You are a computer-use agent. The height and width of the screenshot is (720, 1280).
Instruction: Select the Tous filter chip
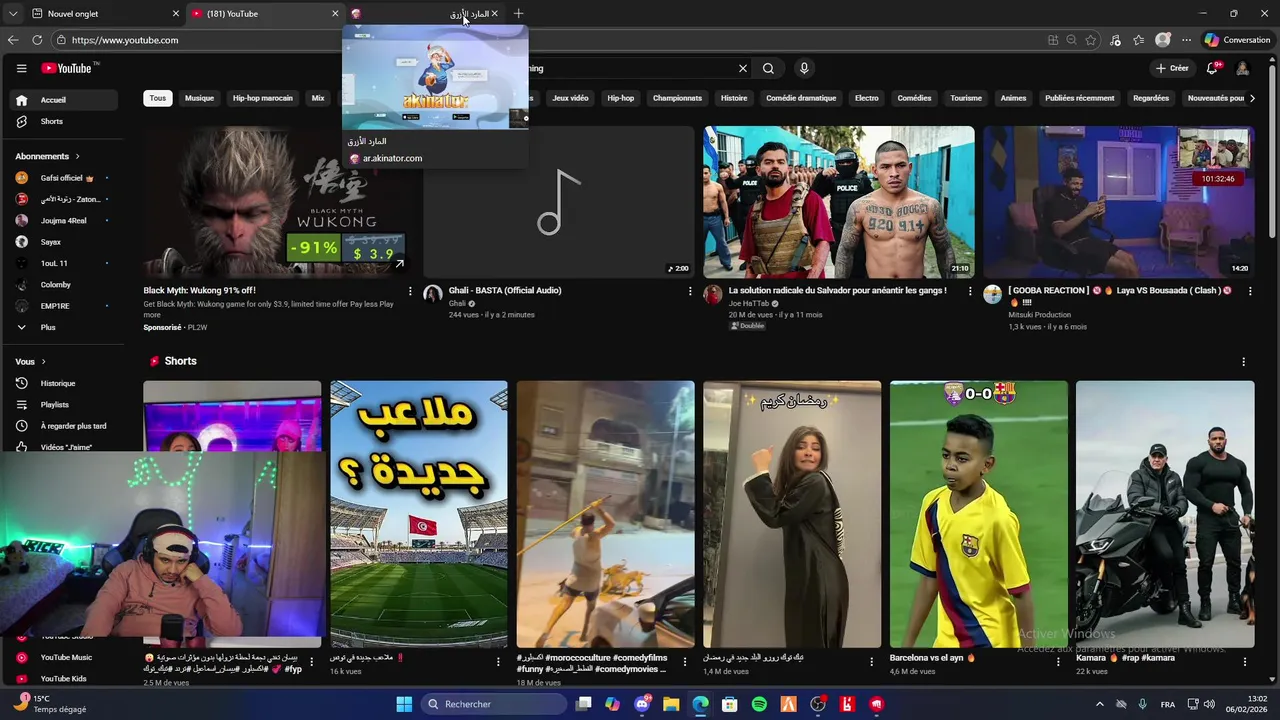158,98
